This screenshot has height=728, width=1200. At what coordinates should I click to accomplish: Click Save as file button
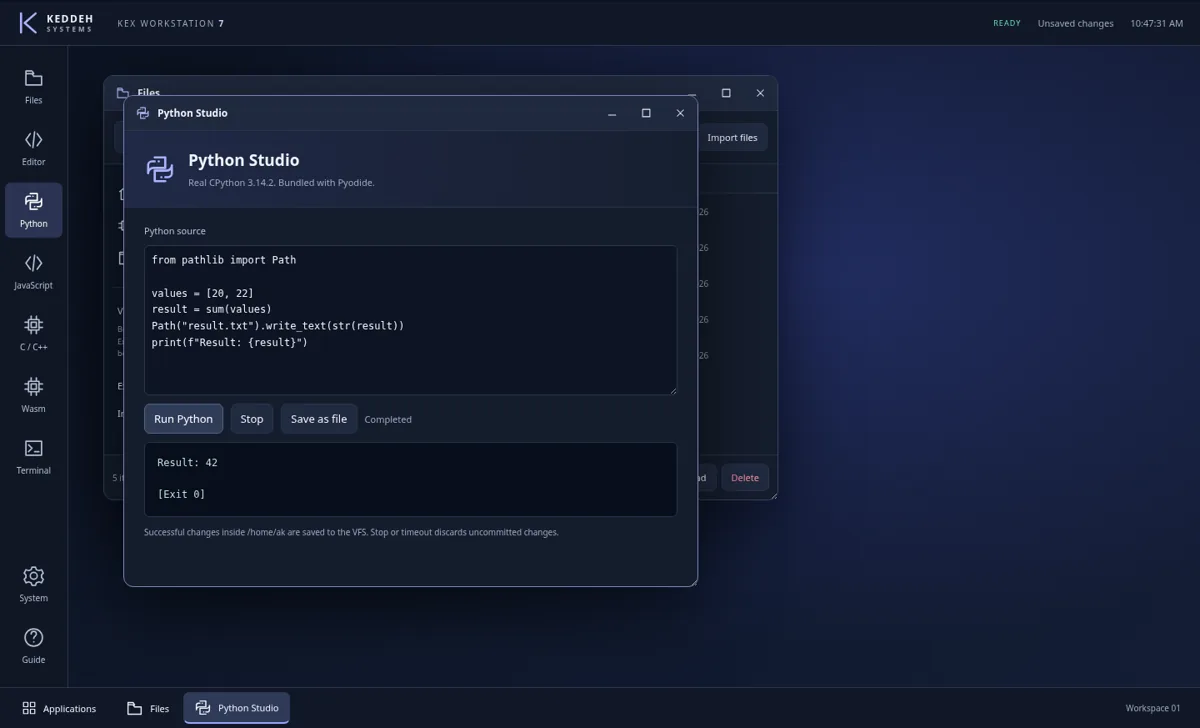pos(319,419)
